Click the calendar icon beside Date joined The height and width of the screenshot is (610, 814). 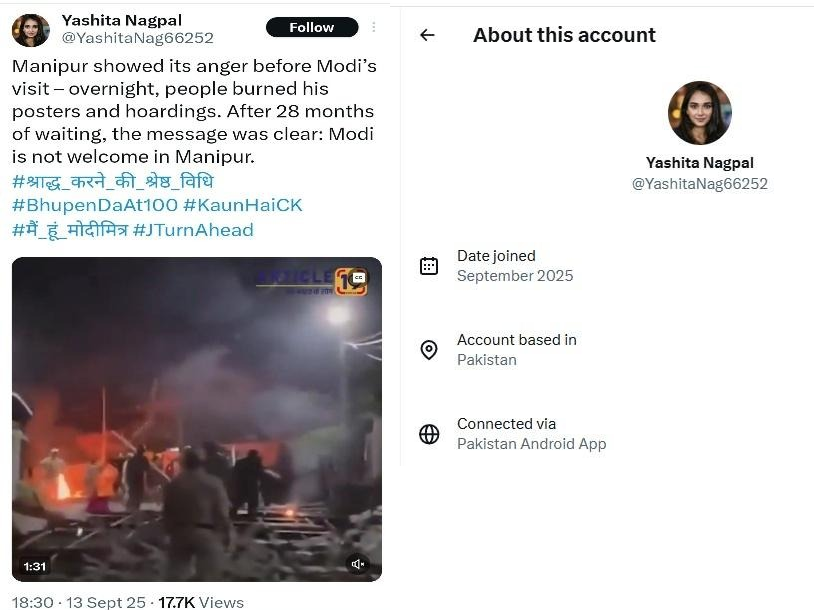click(x=429, y=266)
